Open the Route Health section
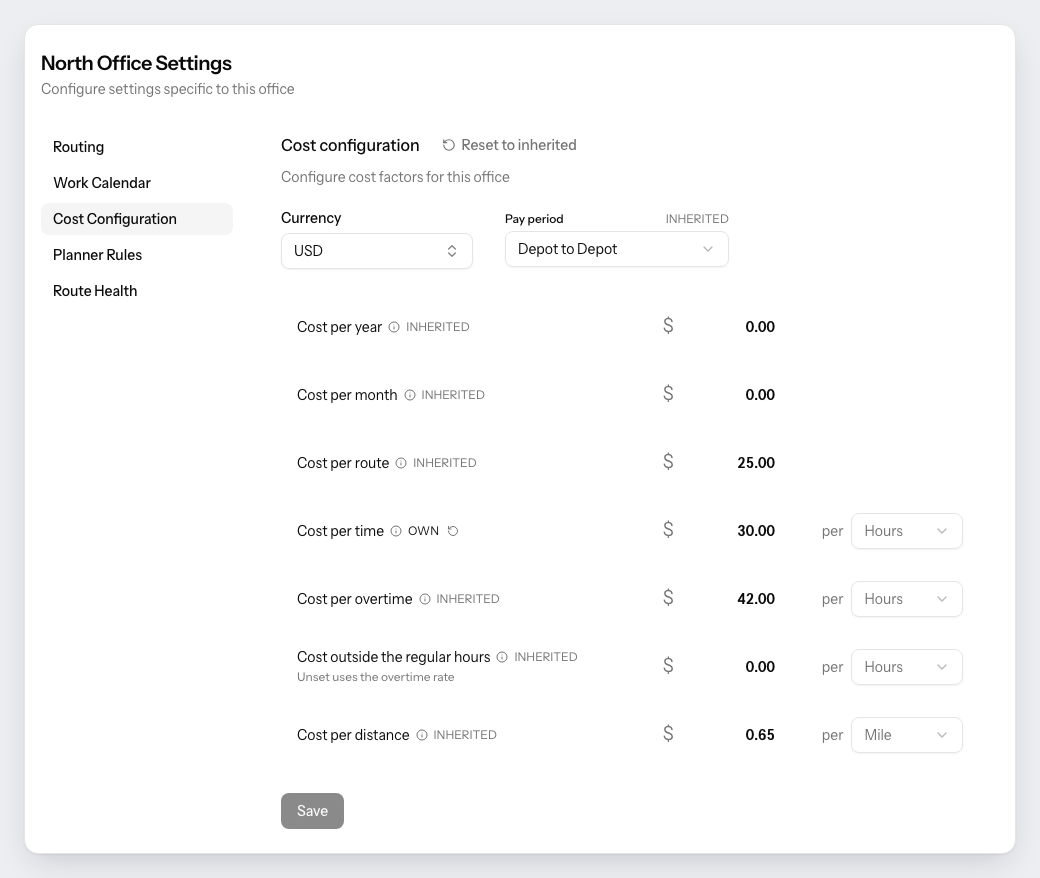Screen dimensions: 1040x878 tap(137, 291)
